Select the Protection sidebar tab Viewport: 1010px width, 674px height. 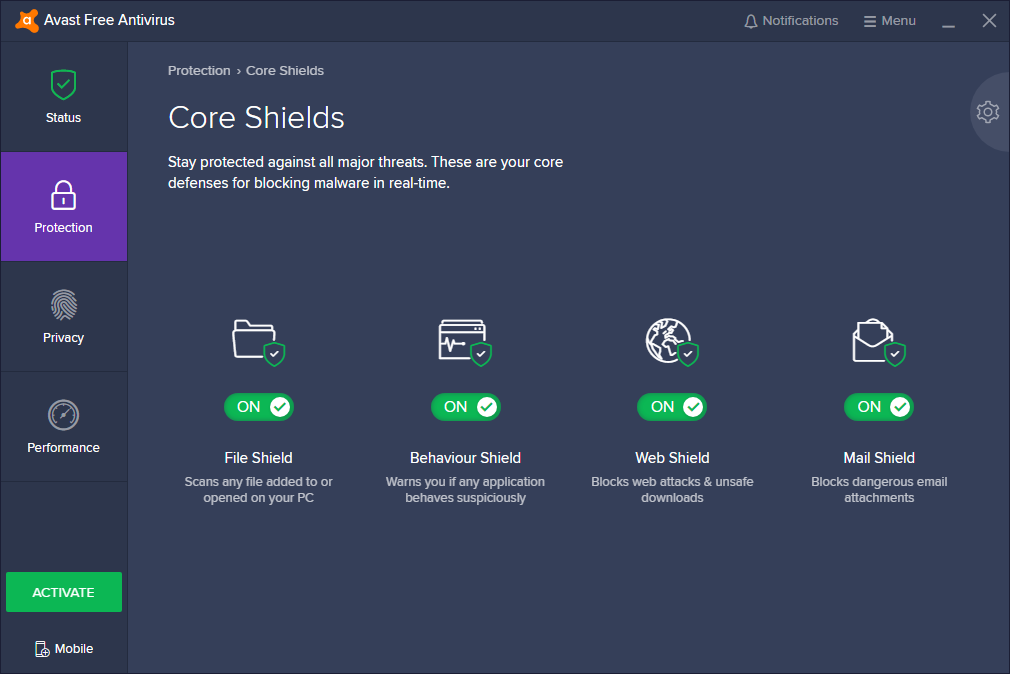[x=64, y=207]
